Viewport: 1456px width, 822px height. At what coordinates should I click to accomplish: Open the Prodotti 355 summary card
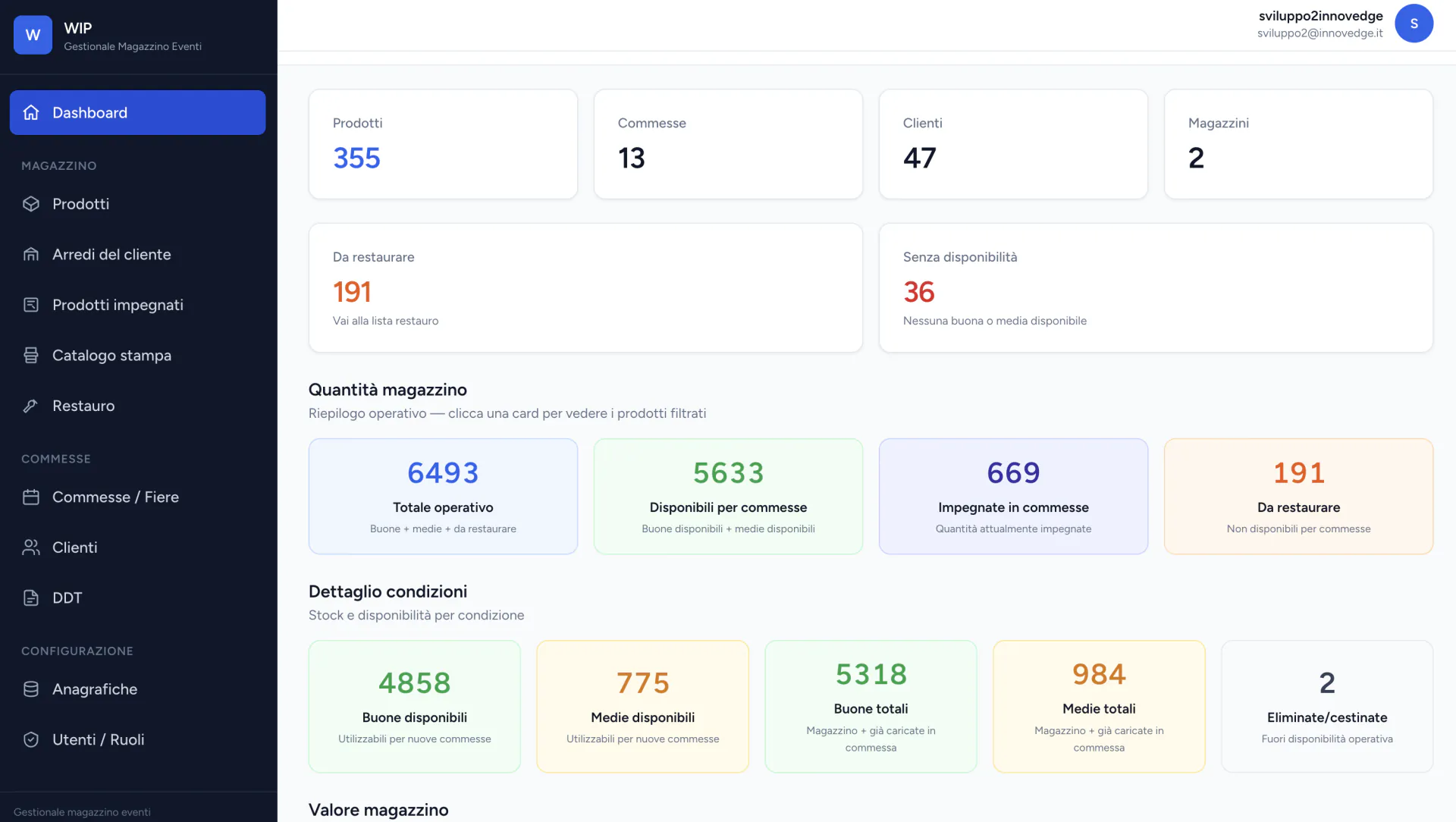pos(443,144)
